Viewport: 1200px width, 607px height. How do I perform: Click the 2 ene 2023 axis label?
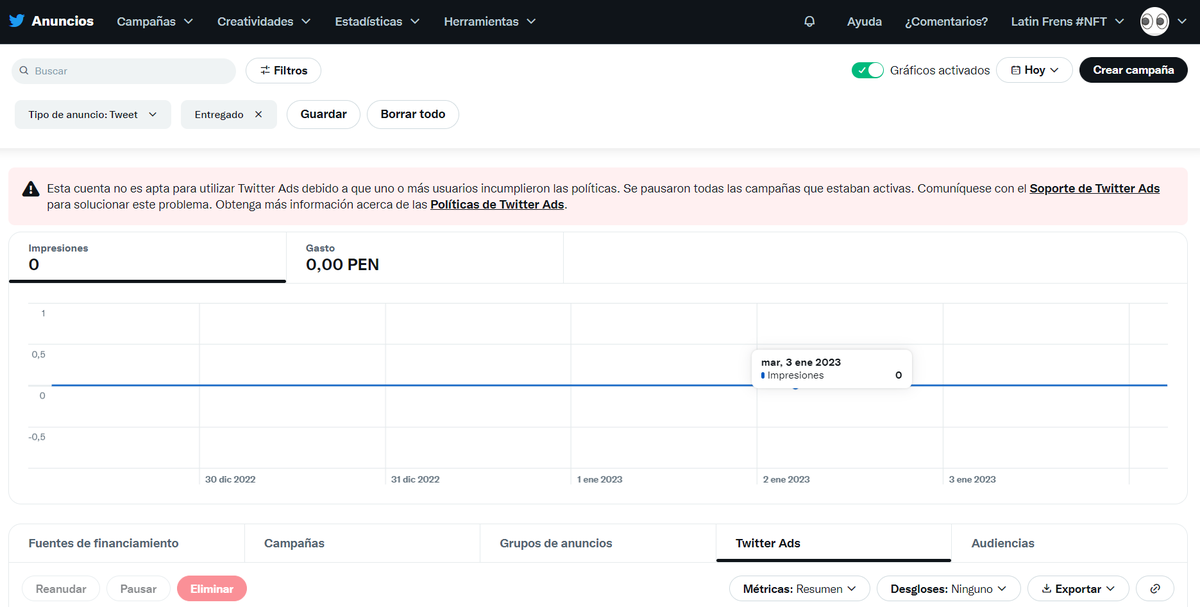point(786,480)
